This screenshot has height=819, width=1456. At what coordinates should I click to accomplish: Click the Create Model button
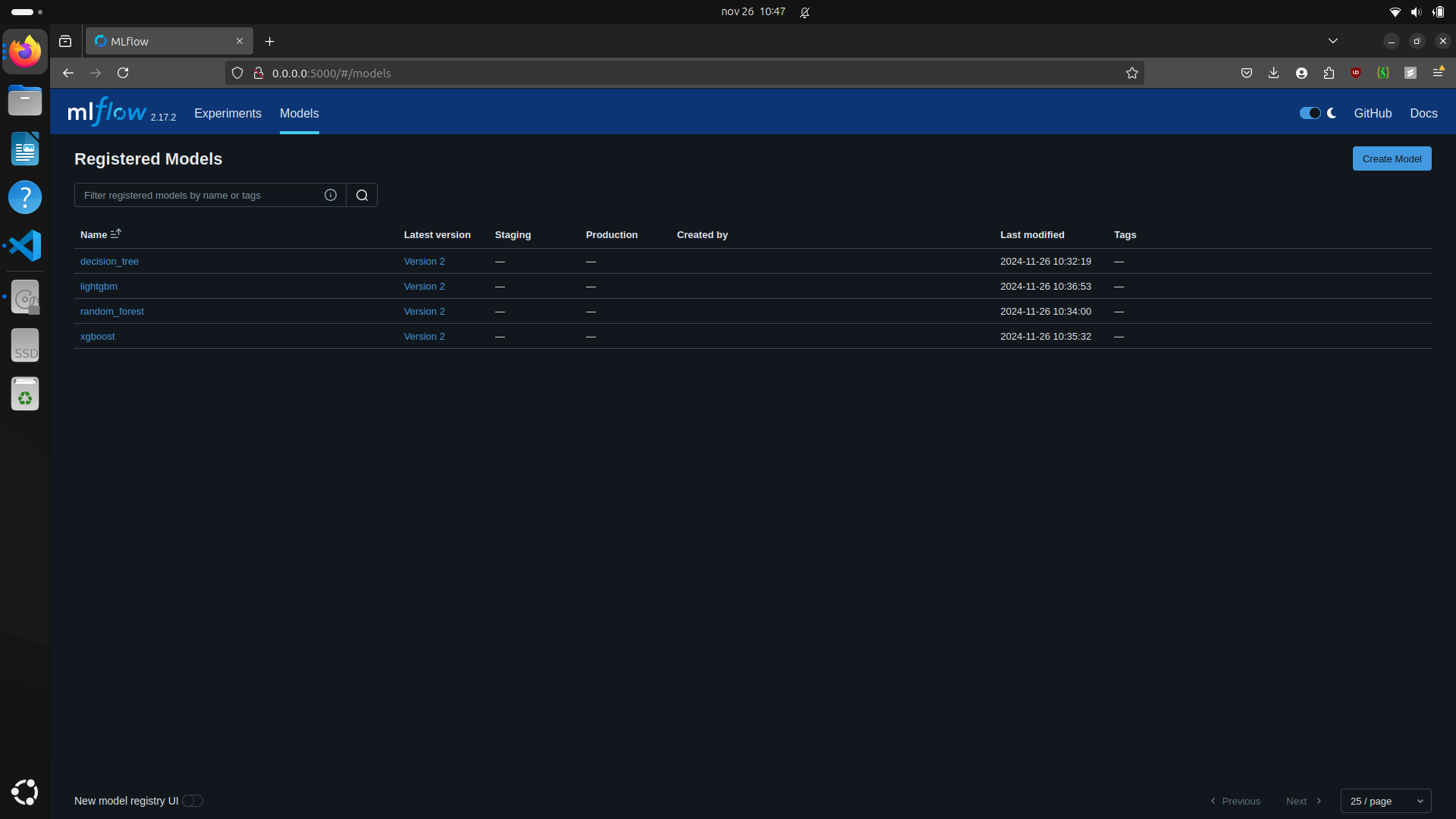point(1392,158)
